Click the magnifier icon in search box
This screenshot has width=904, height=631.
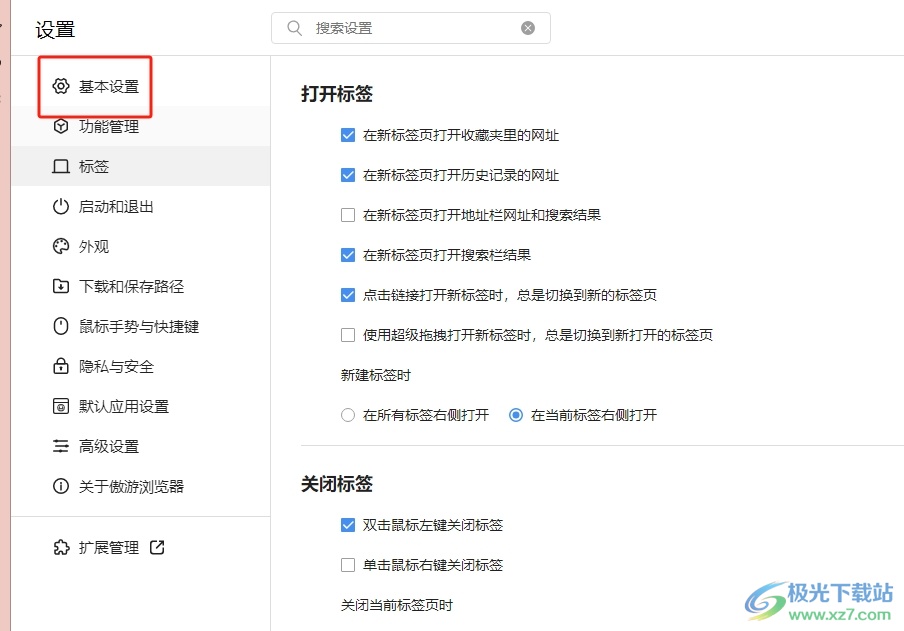295,28
